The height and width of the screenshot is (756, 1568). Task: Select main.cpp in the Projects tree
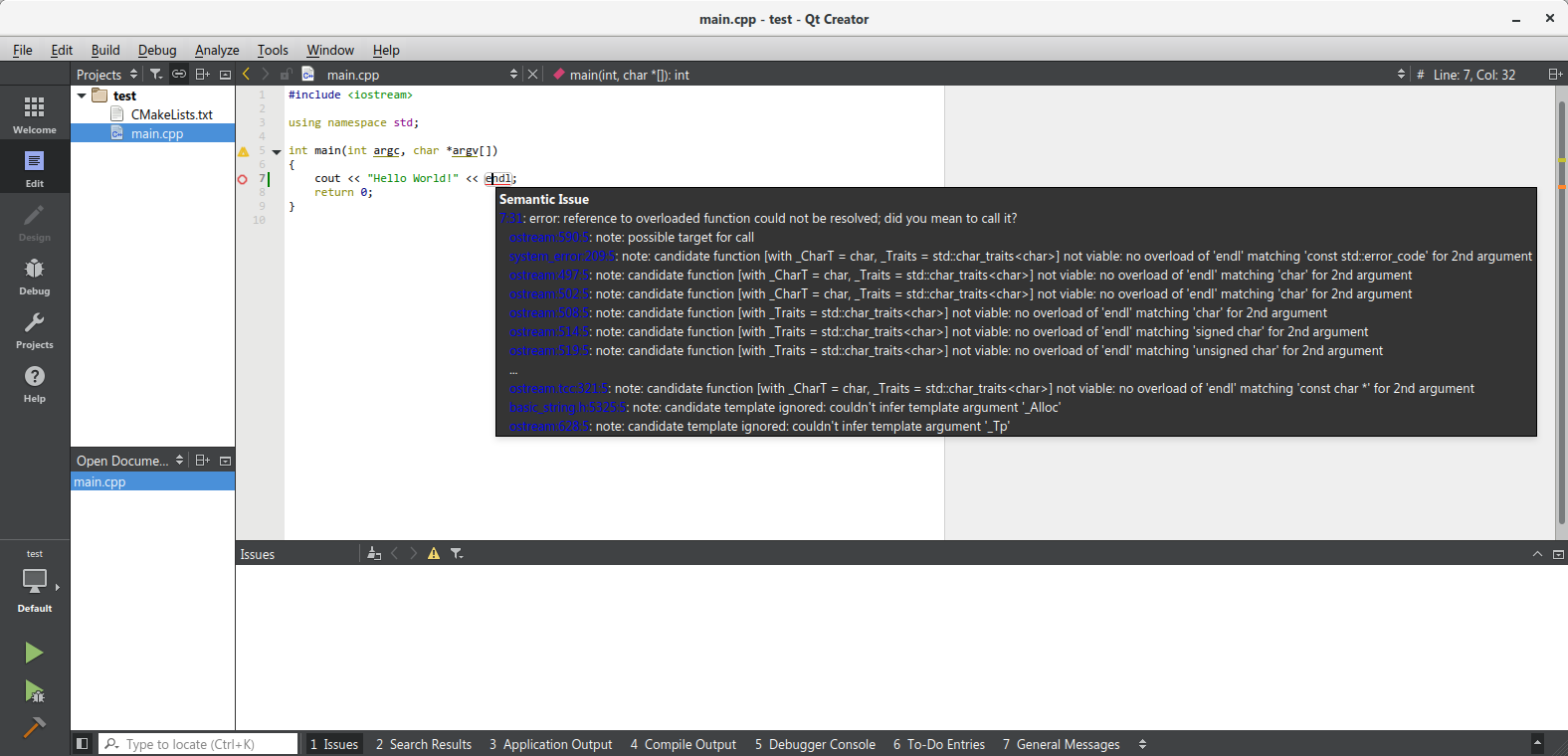click(152, 133)
